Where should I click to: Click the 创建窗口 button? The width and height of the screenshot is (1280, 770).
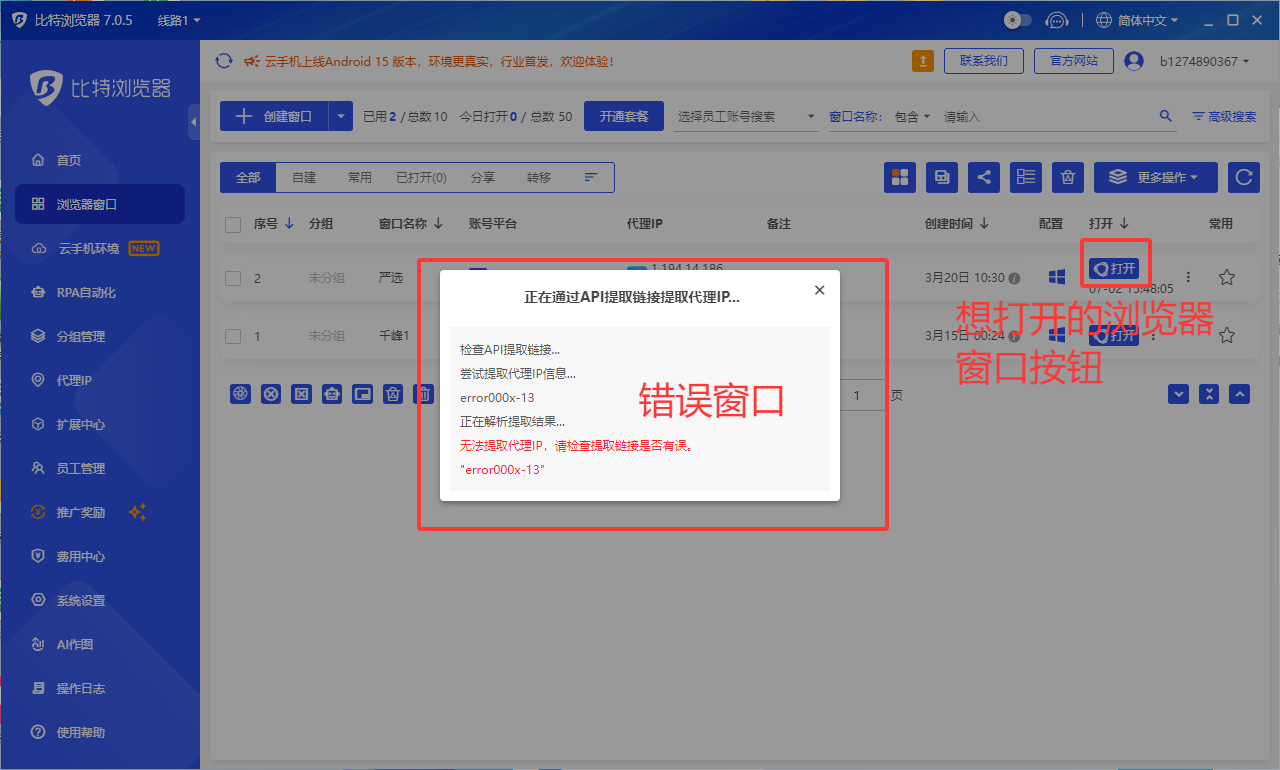274,116
